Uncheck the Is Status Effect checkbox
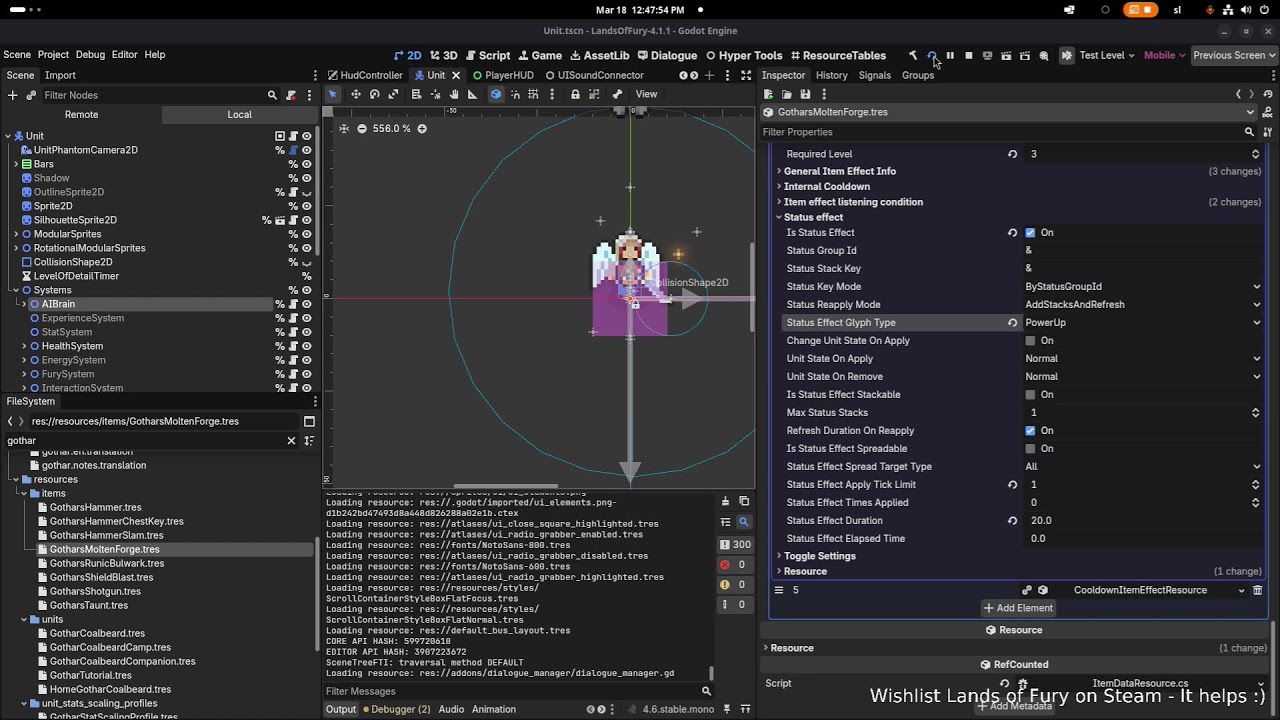1280x720 pixels. pos(1030,232)
